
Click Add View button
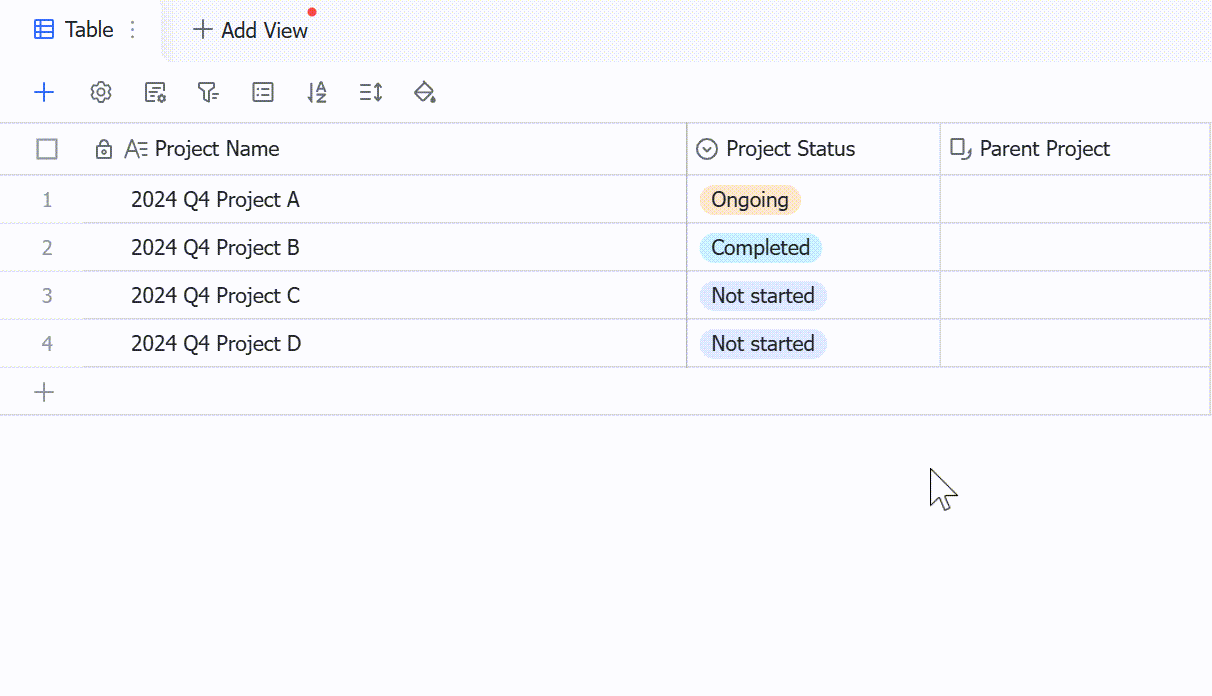(x=250, y=30)
